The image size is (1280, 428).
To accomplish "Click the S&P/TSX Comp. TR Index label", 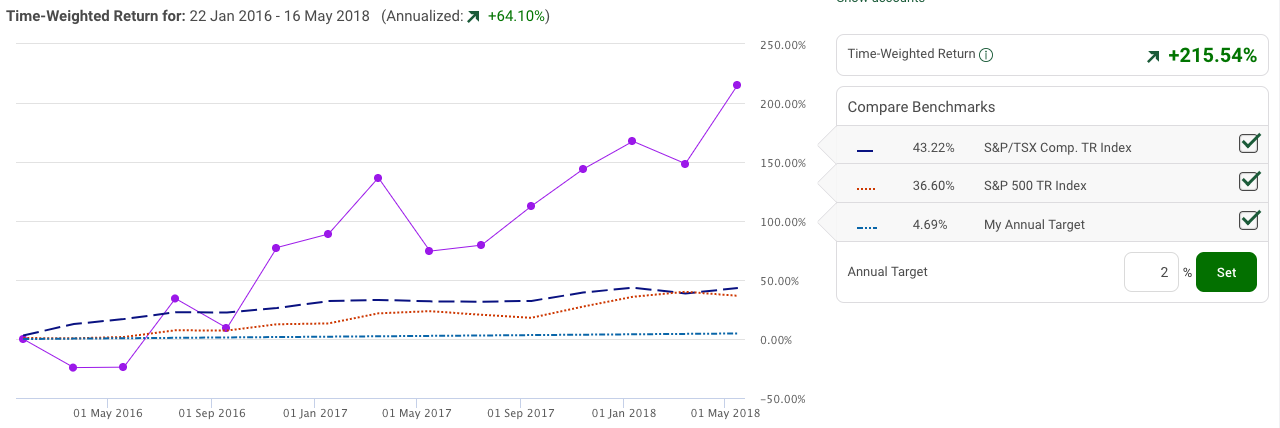I will [1058, 148].
